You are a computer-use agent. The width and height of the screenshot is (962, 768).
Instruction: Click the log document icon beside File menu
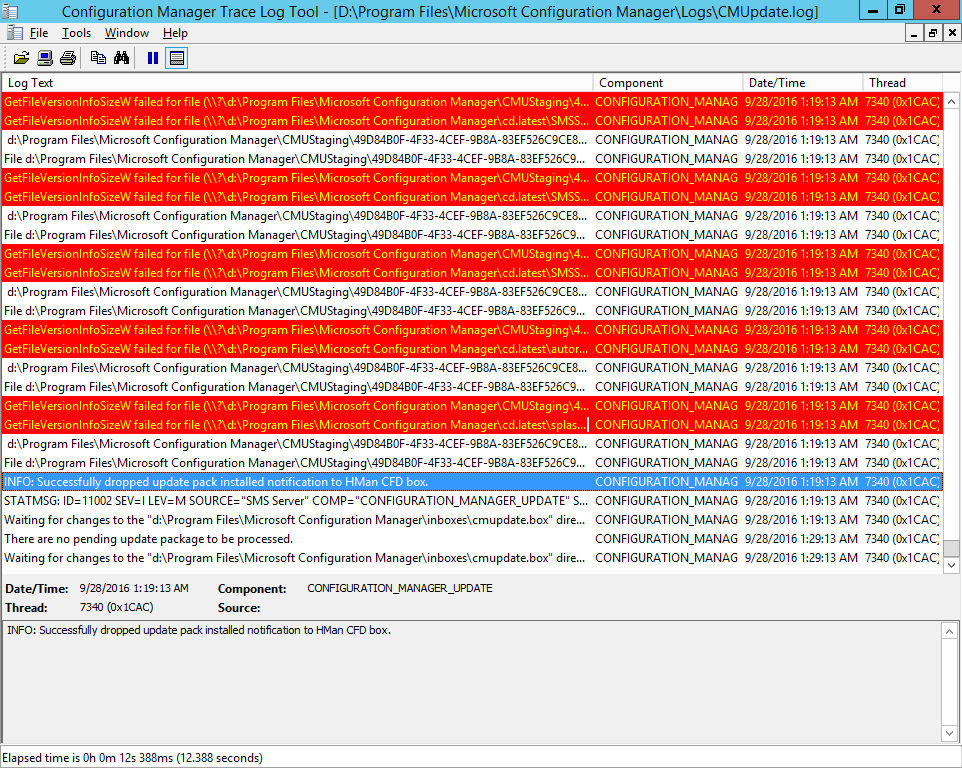click(x=15, y=33)
